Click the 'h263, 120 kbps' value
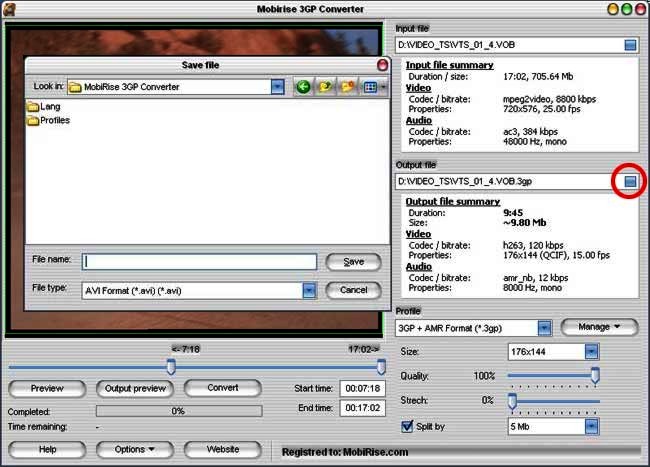Viewport: 650px width, 467px height. pyautogui.click(x=533, y=245)
